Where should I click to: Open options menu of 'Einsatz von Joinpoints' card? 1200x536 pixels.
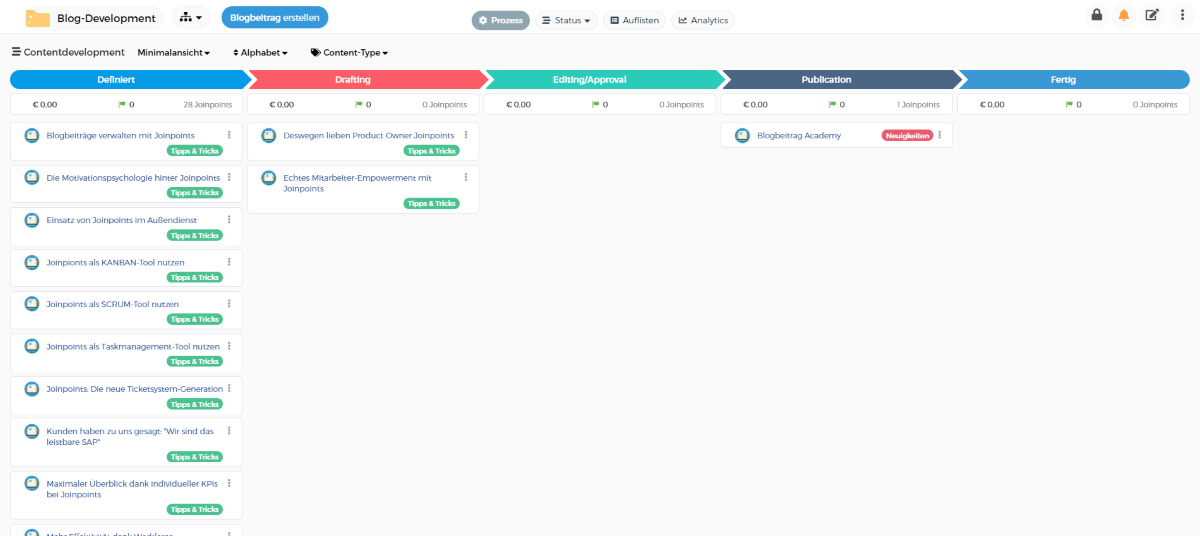[229, 219]
